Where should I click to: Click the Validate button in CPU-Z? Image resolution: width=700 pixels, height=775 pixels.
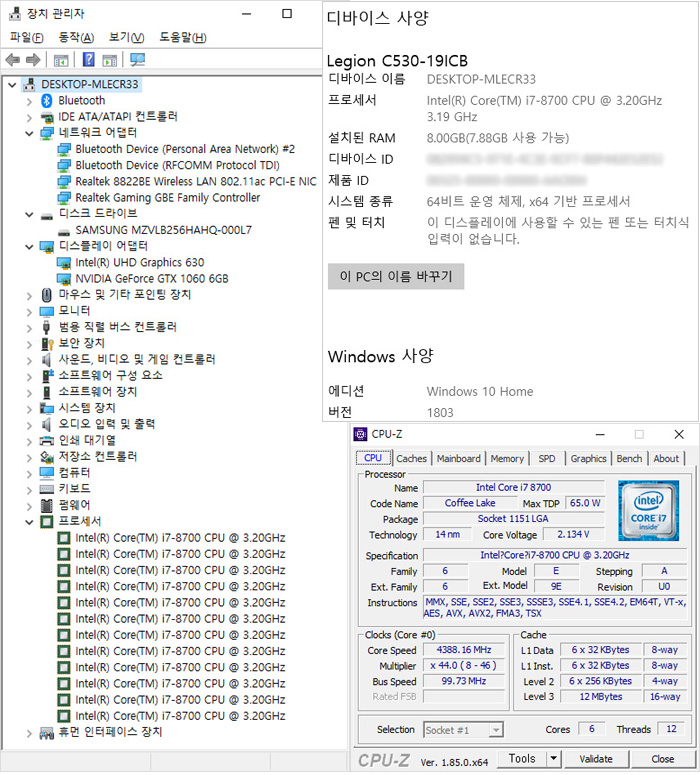tap(596, 759)
